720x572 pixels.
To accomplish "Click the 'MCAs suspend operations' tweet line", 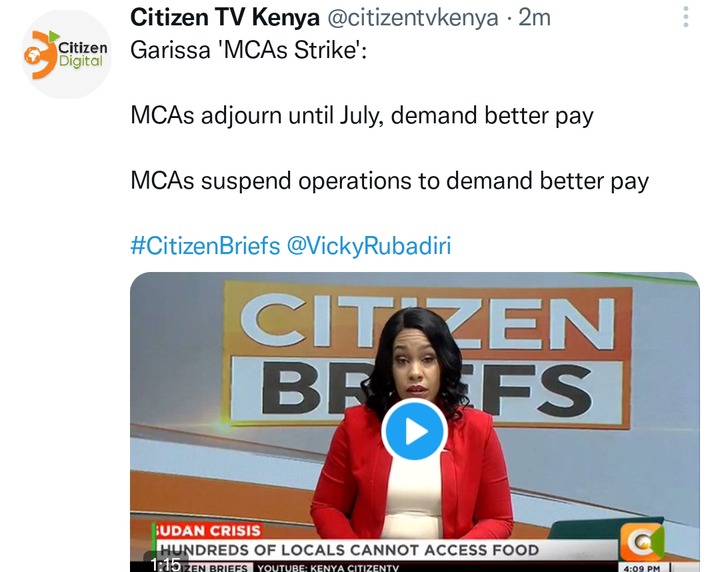I will coord(389,181).
